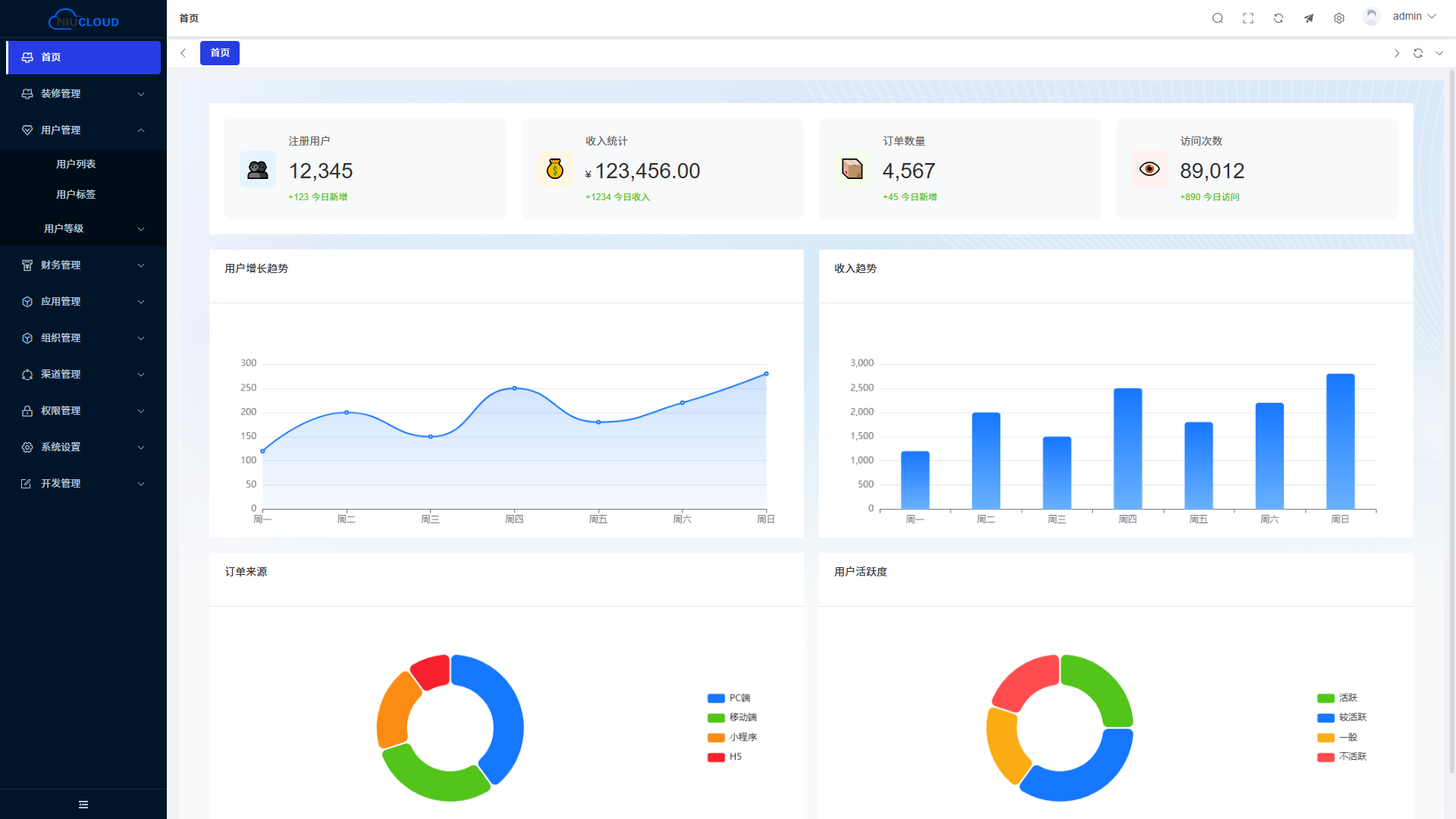Viewport: 1456px width, 819px height.
Task: Open 用户标签 in sidebar
Action: 76,194
